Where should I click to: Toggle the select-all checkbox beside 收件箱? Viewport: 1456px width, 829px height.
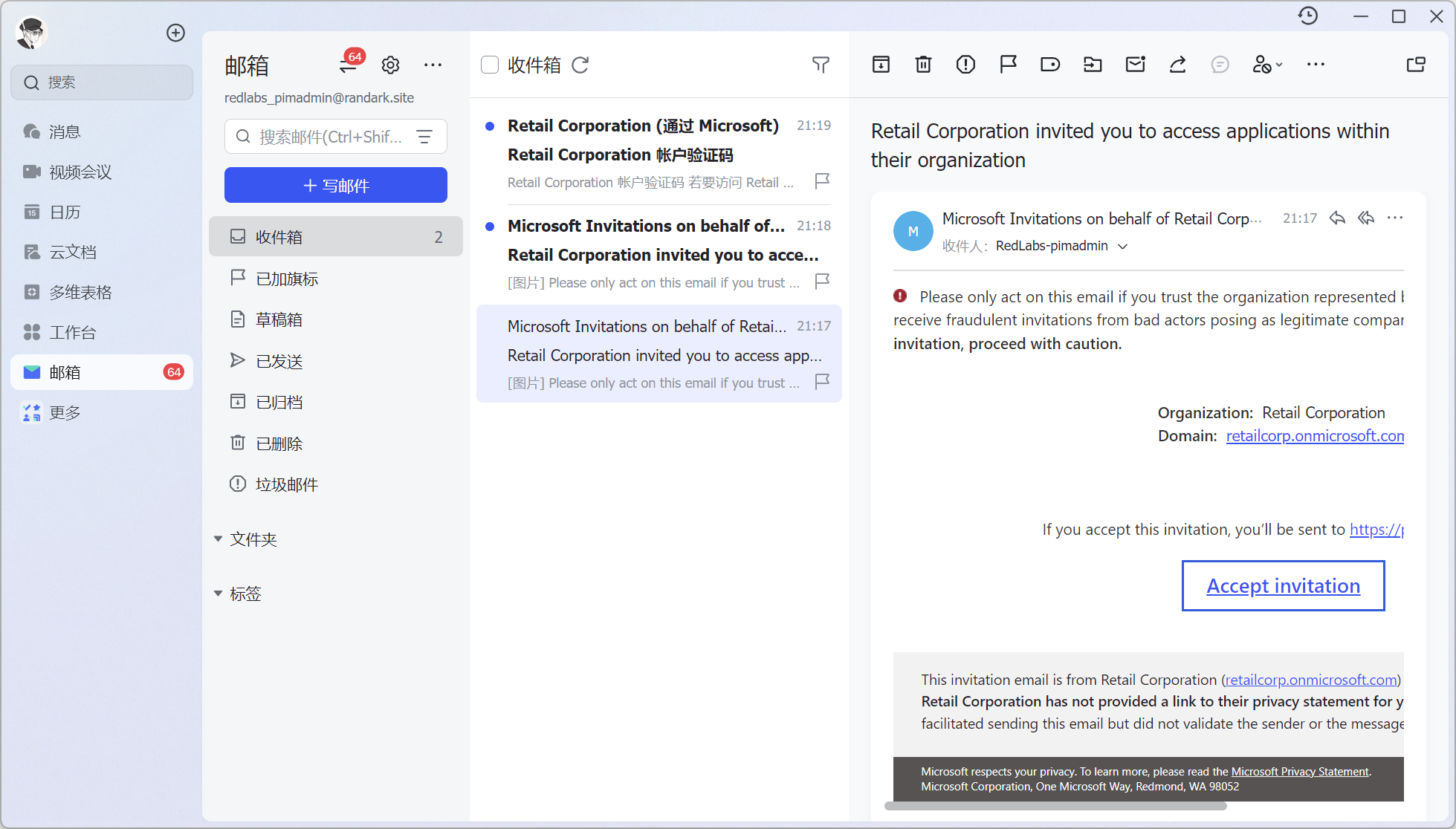tap(490, 65)
